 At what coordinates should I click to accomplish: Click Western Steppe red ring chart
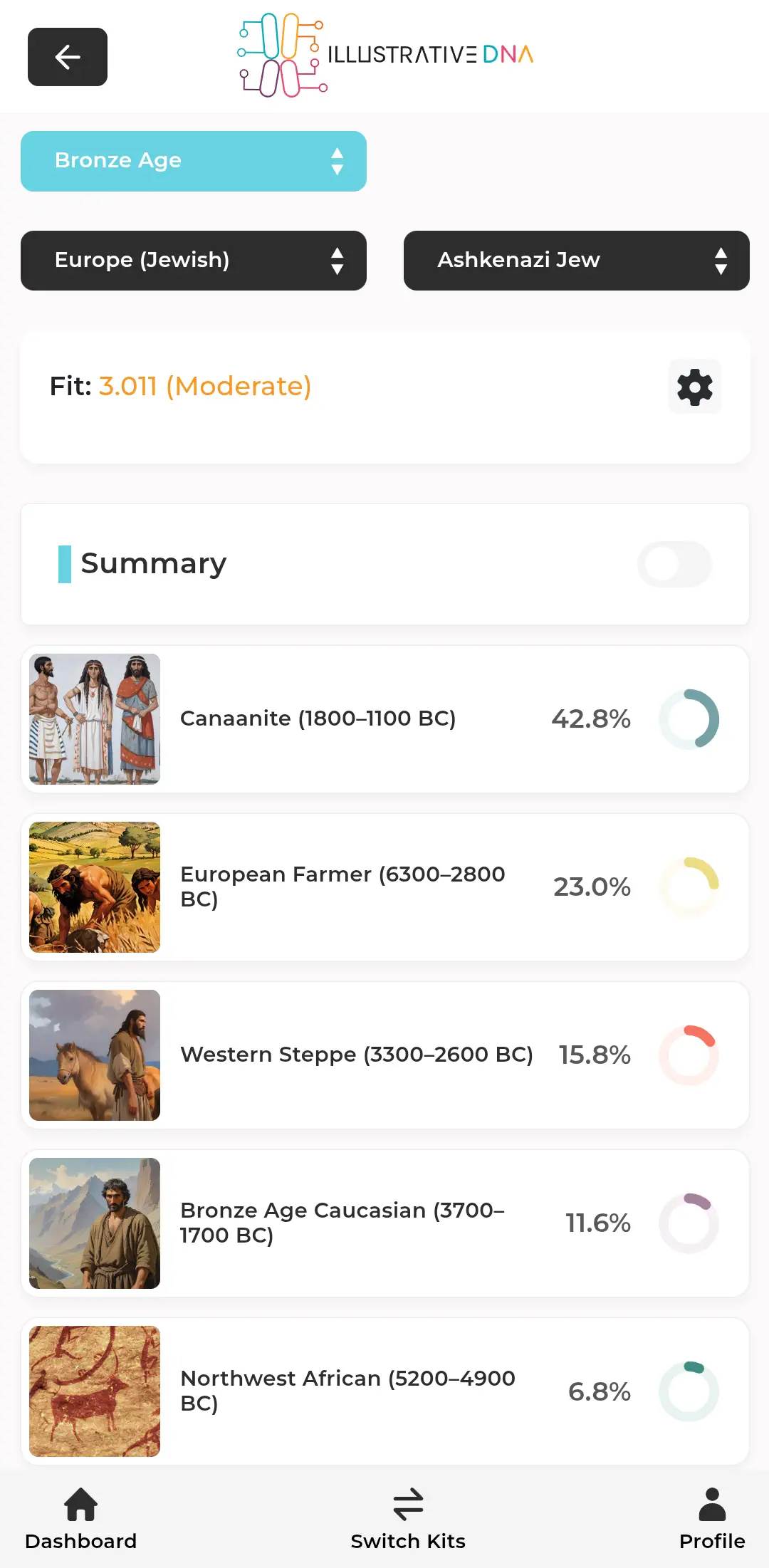(689, 1055)
